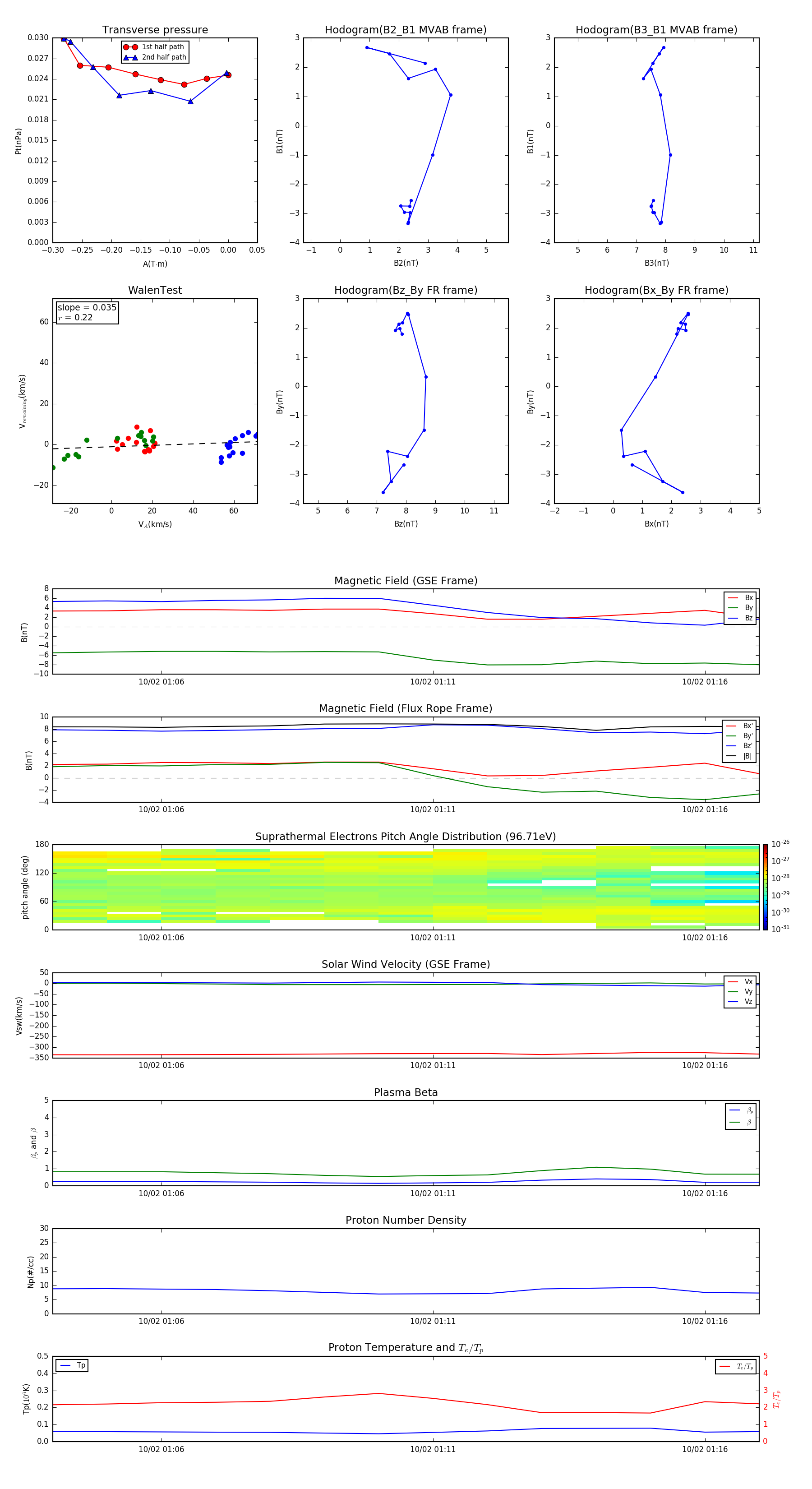Image resolution: width=812 pixels, height=1489 pixels.
Task: Click the blue point cluster in WalenTest plot
Action: [x=235, y=446]
